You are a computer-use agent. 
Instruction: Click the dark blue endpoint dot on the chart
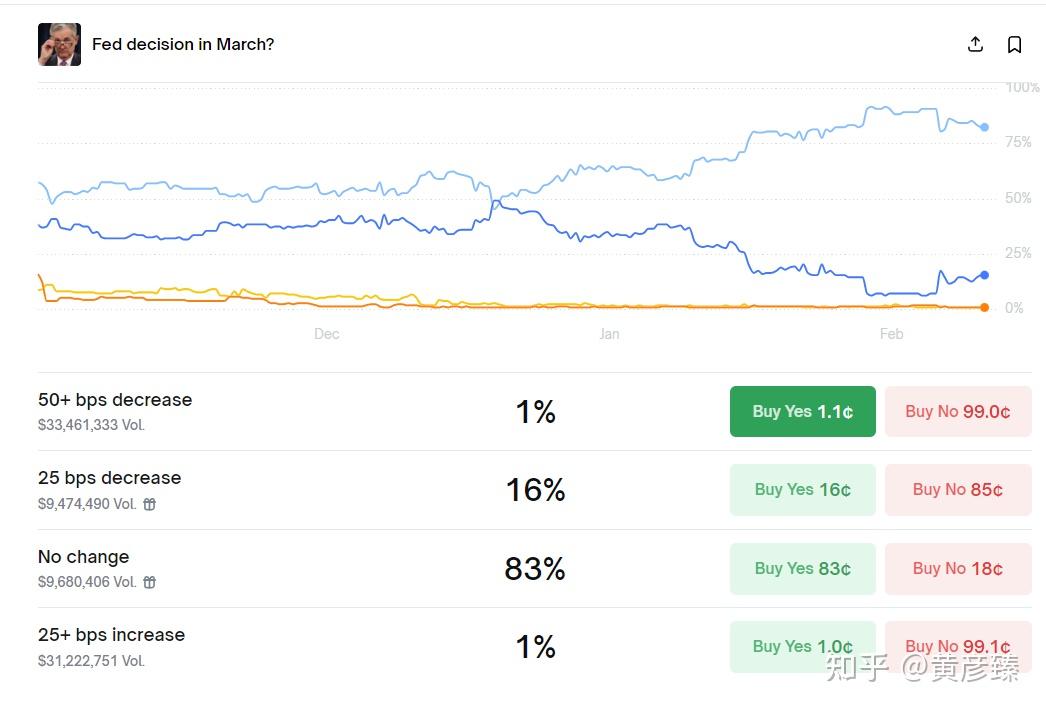point(984,275)
